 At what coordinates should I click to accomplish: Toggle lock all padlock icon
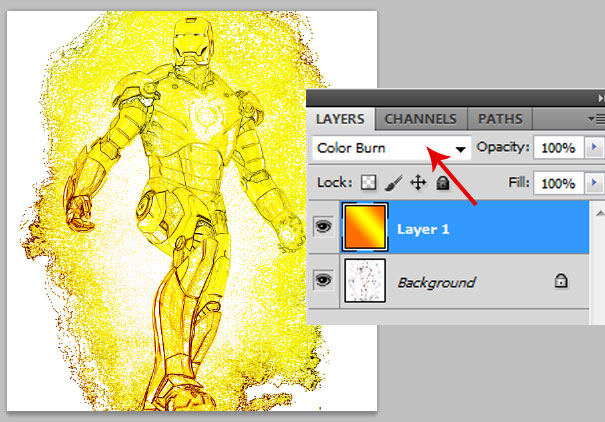tap(443, 182)
